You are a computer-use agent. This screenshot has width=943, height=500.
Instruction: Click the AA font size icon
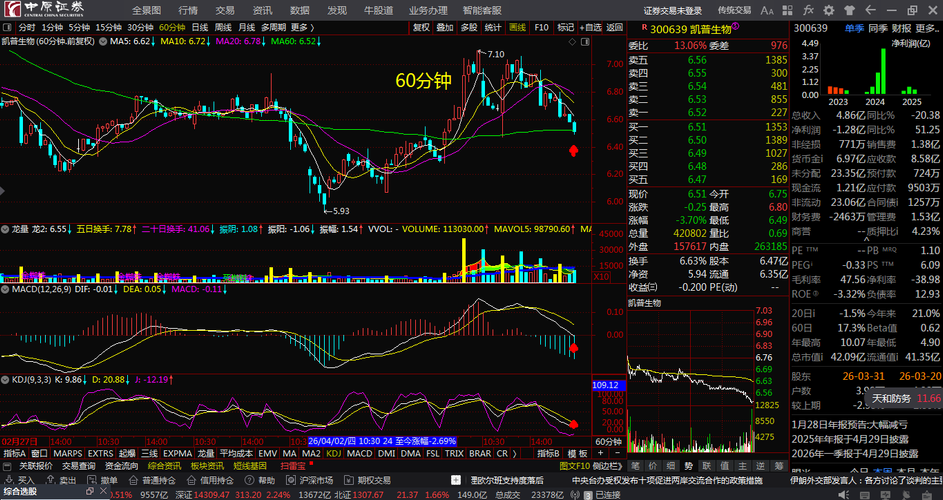pyautogui.click(x=767, y=10)
